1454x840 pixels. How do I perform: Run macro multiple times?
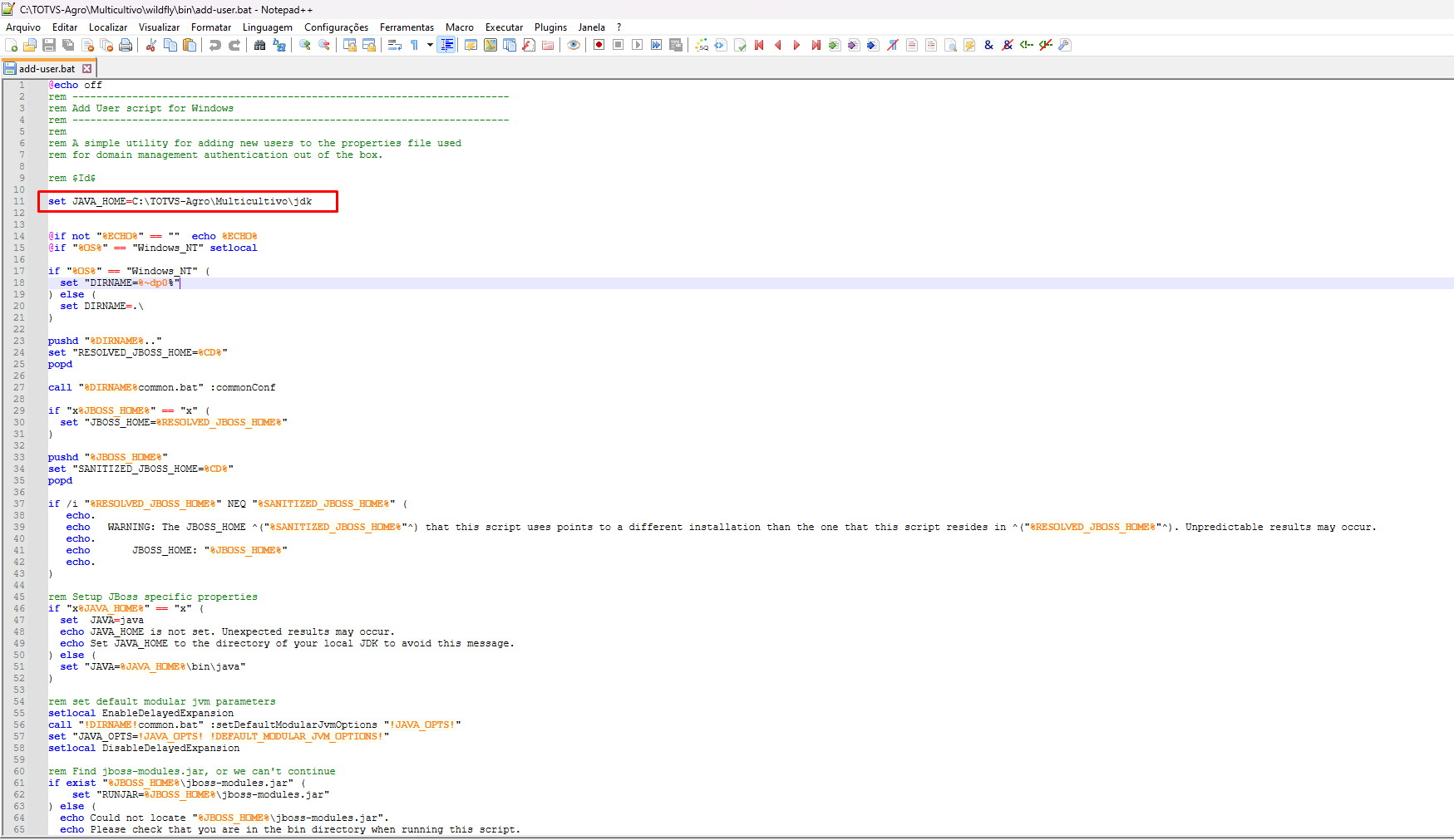click(x=657, y=45)
